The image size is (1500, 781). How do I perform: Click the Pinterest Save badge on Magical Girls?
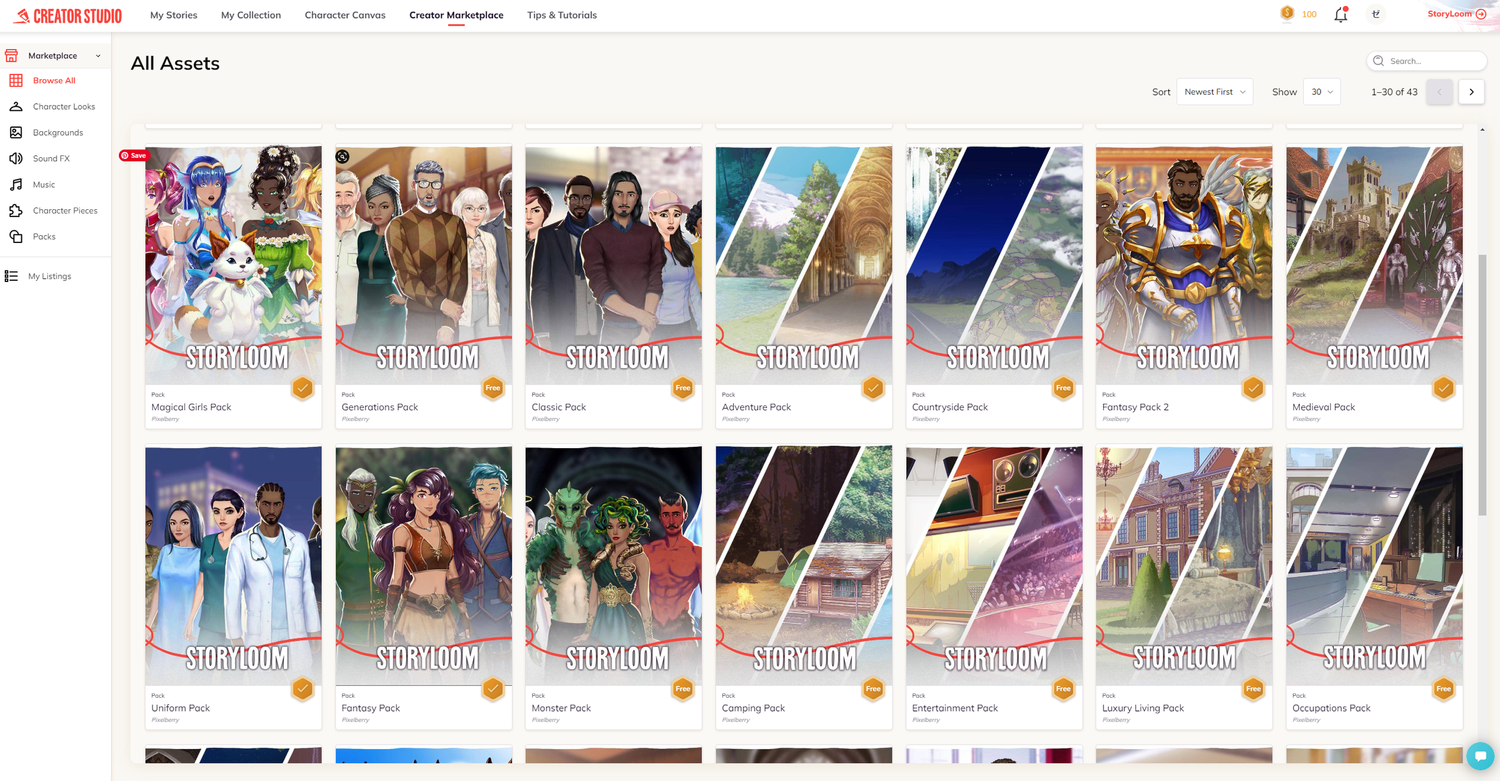[134, 155]
